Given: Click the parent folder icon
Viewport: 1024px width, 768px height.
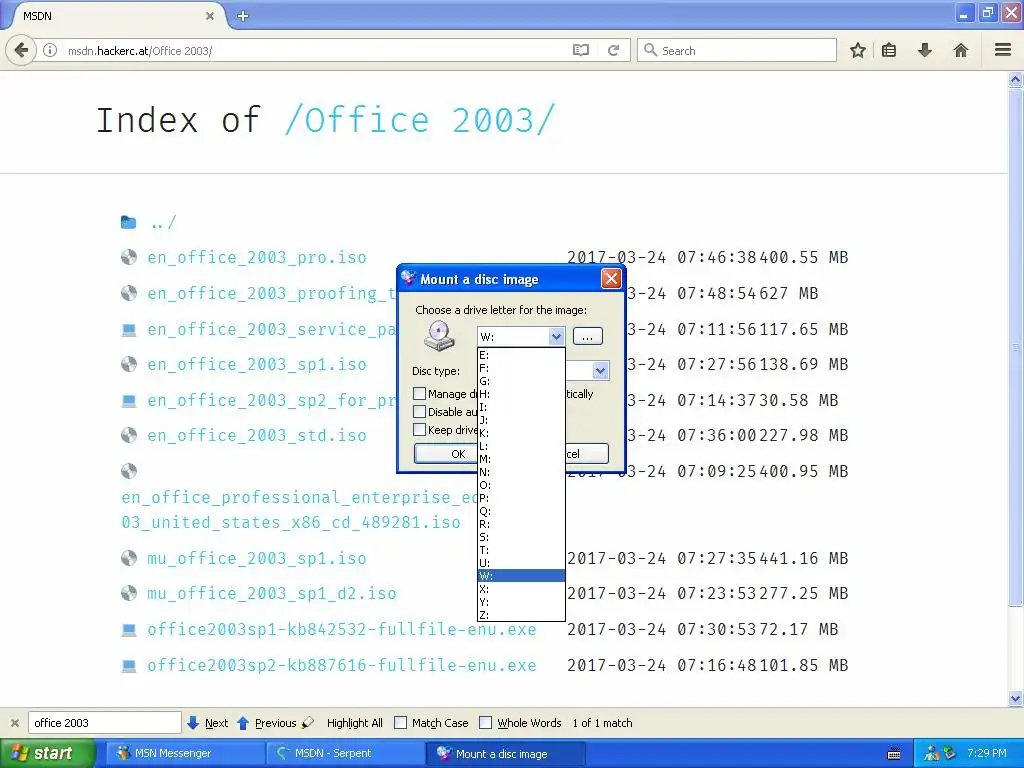Looking at the screenshot, I should tap(129, 223).
